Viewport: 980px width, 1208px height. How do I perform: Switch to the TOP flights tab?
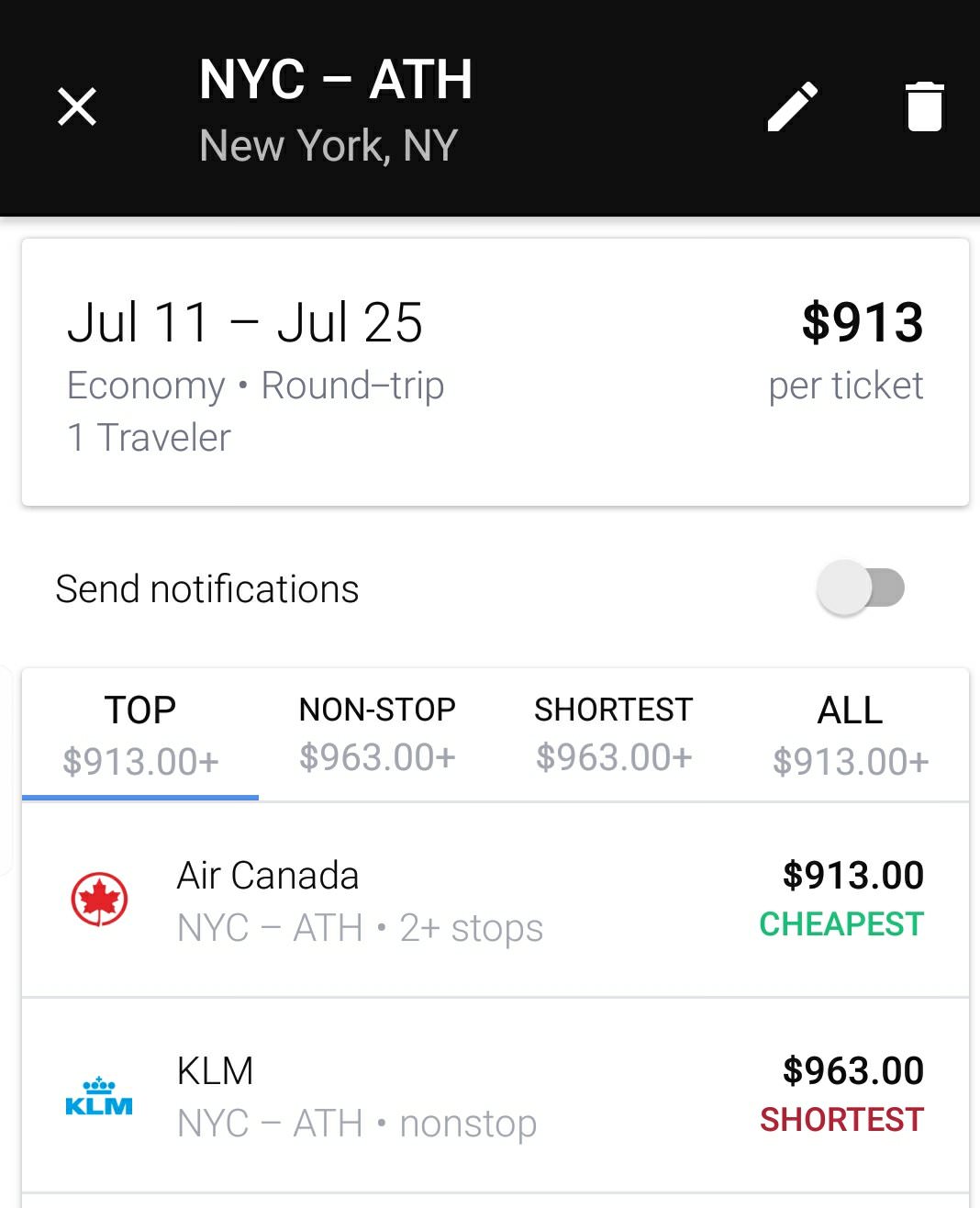click(140, 734)
